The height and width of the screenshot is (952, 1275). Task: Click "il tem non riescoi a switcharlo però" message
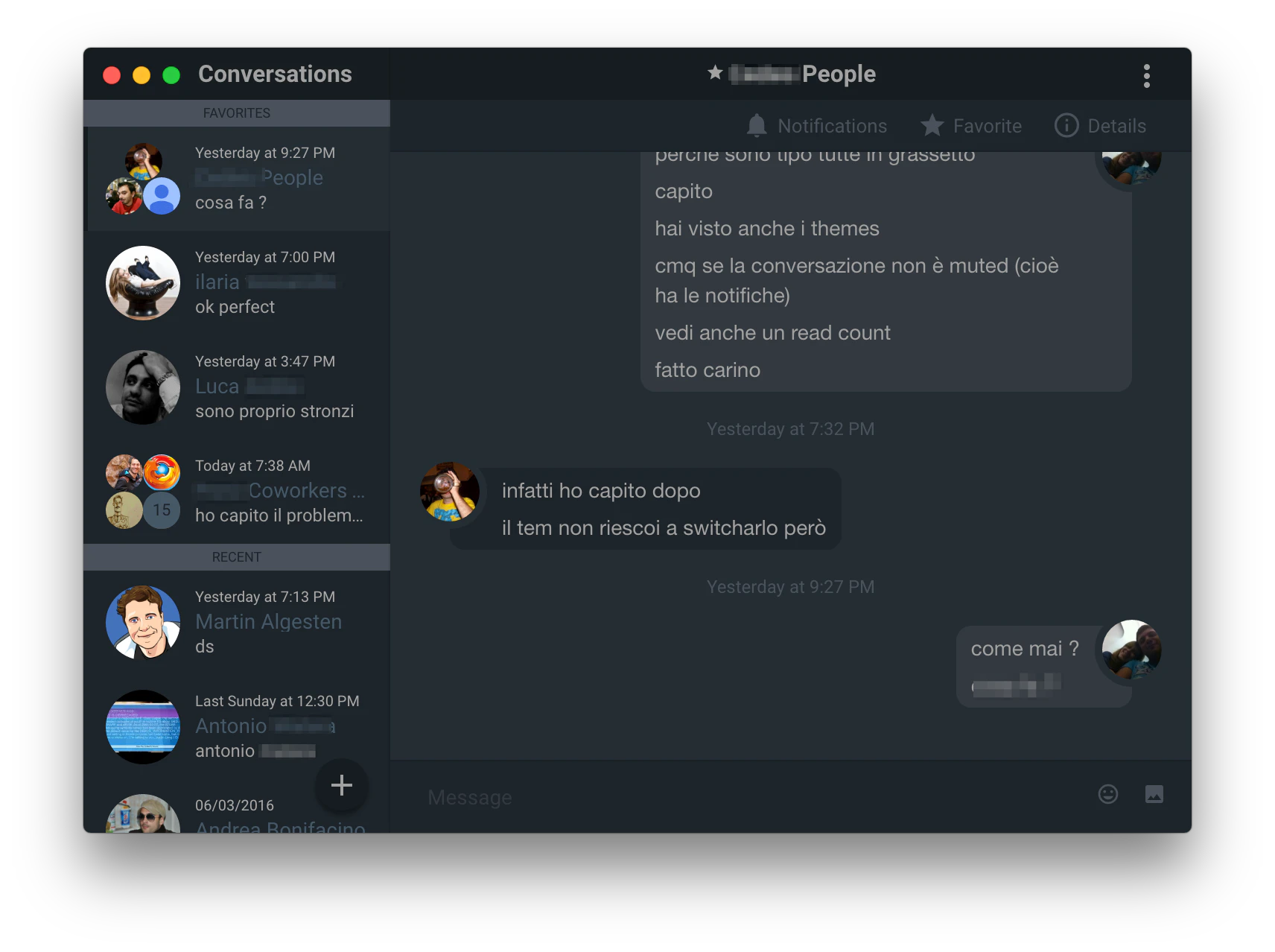pos(664,528)
